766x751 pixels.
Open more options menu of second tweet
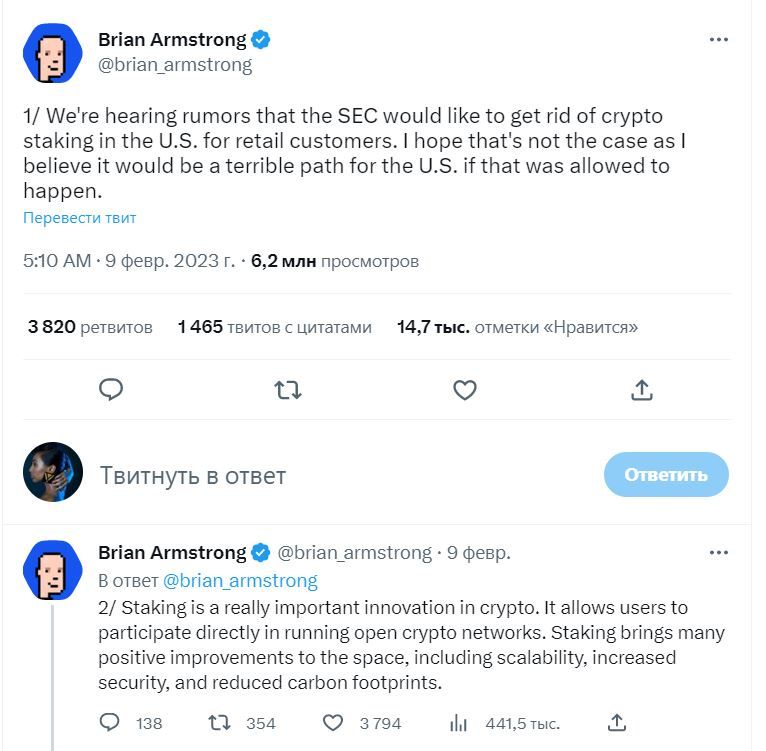[718, 552]
